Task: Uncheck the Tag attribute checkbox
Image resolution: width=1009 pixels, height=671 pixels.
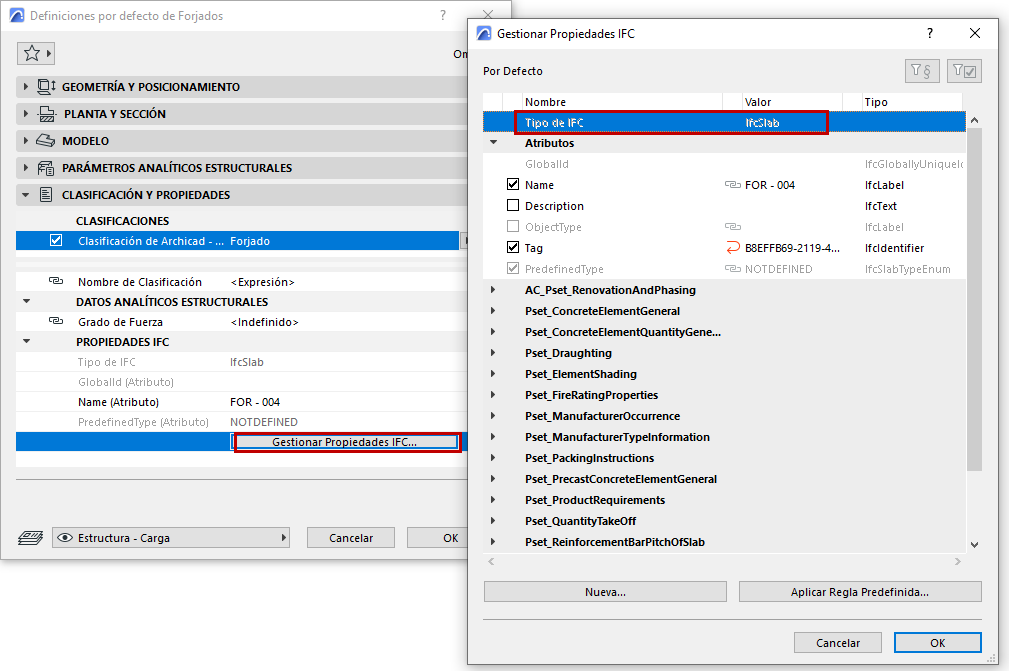Action: pos(513,247)
